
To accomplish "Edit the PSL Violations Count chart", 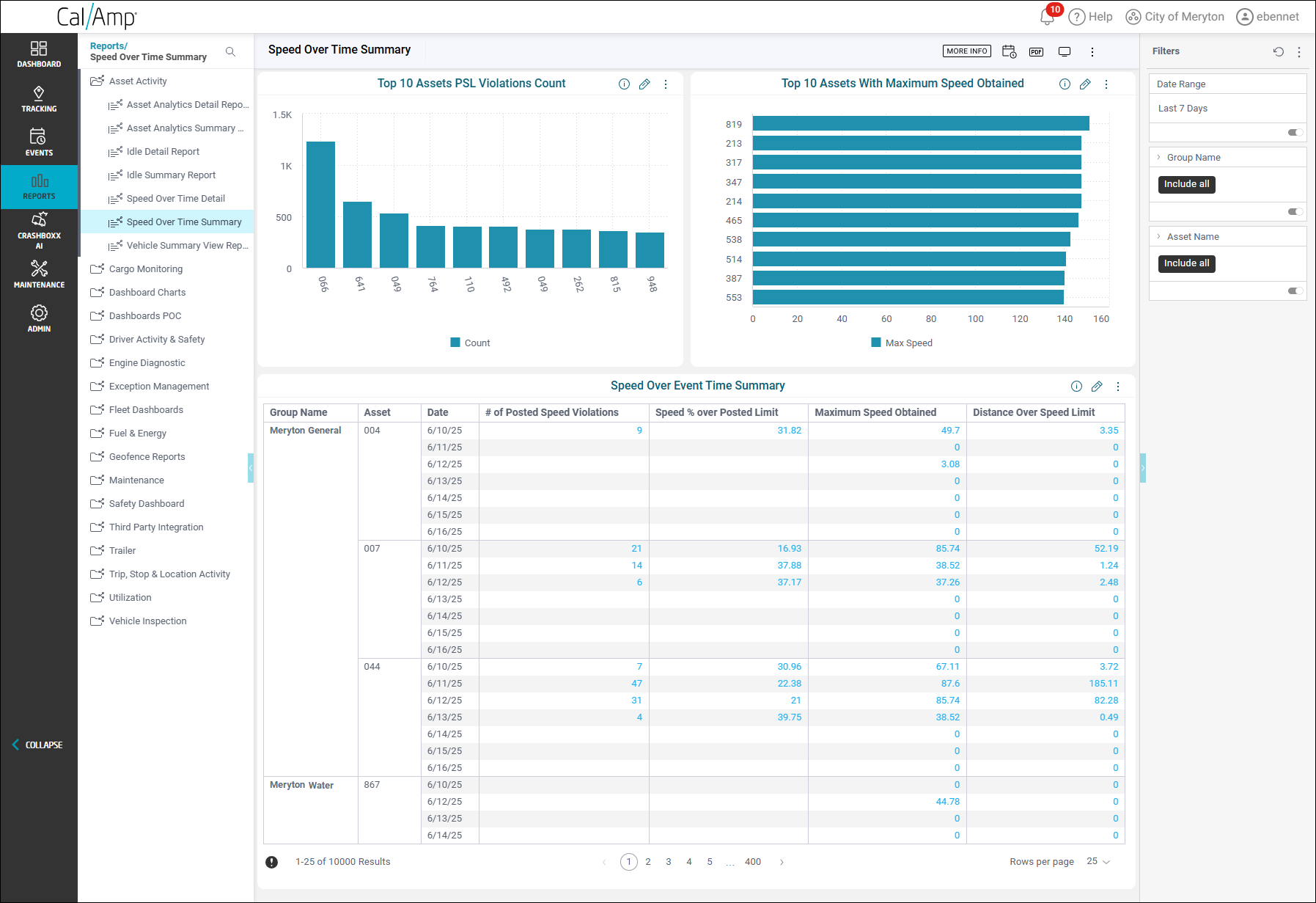I will pyautogui.click(x=644, y=84).
